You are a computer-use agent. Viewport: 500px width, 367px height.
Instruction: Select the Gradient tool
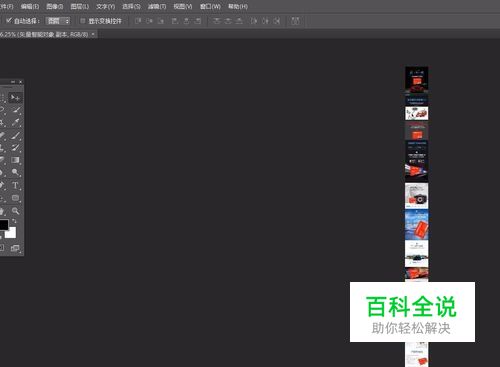click(15, 160)
